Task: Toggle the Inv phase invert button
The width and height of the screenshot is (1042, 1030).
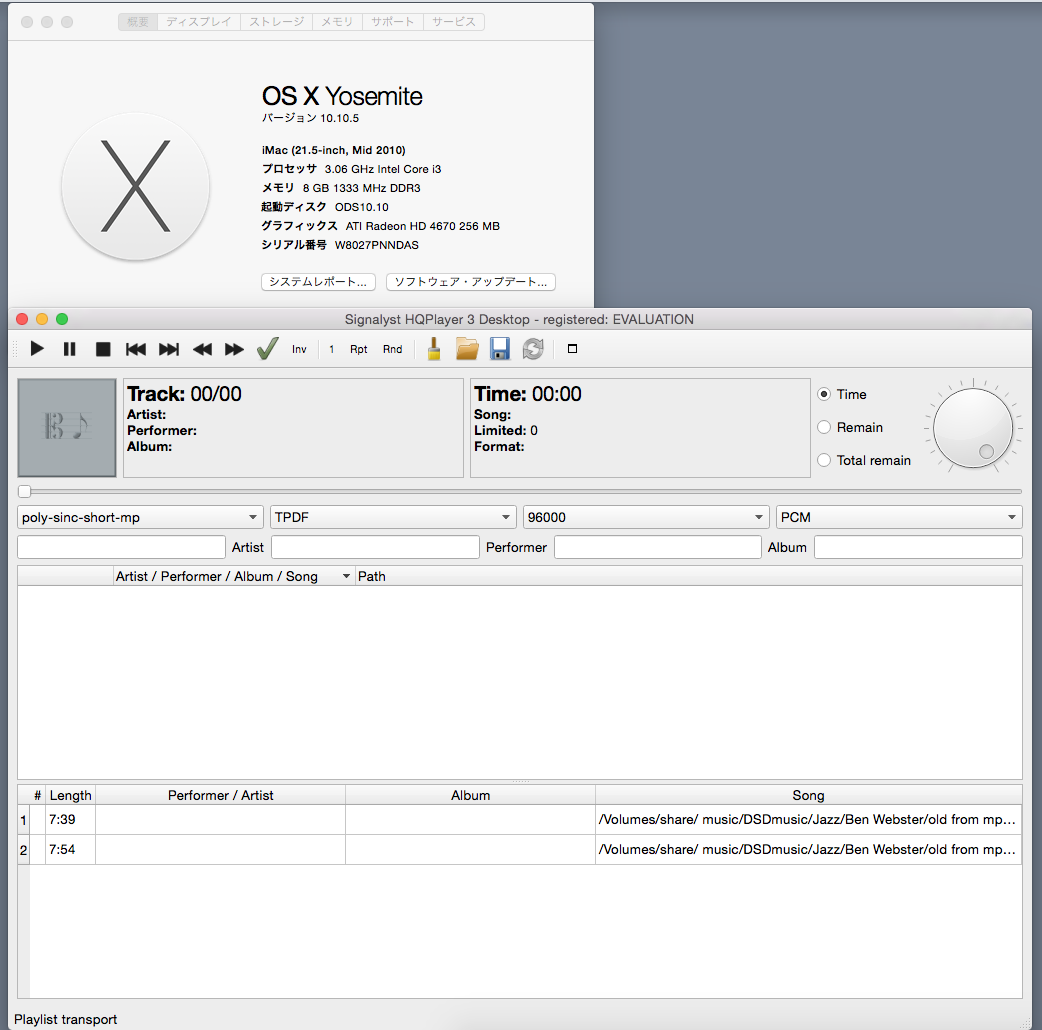Action: point(299,349)
